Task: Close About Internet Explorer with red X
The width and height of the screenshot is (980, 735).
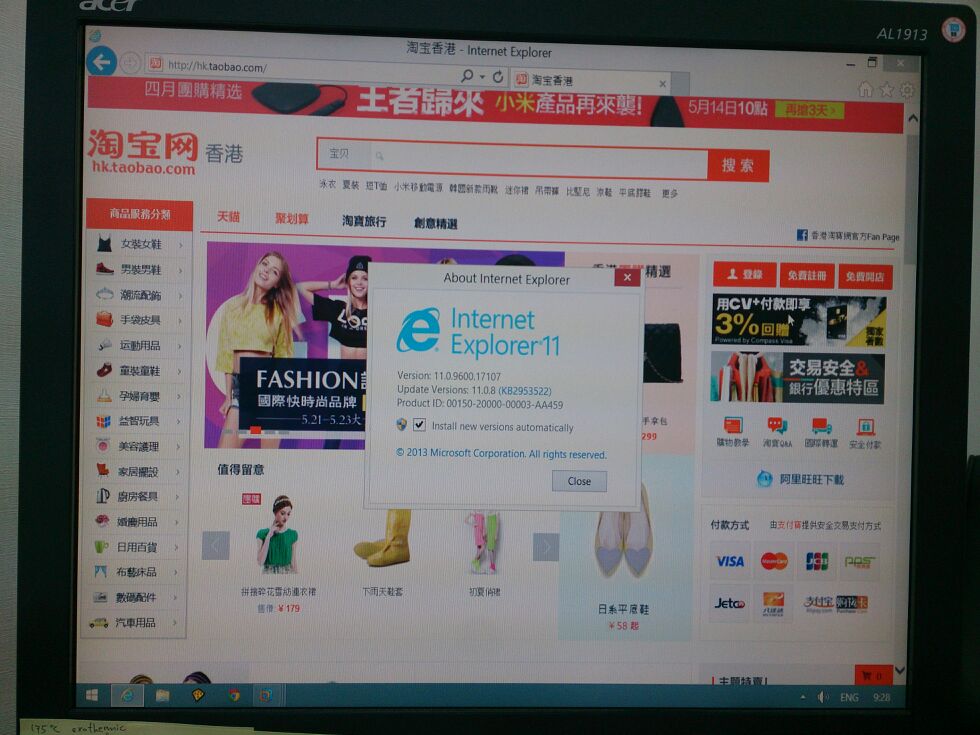Action: point(628,277)
